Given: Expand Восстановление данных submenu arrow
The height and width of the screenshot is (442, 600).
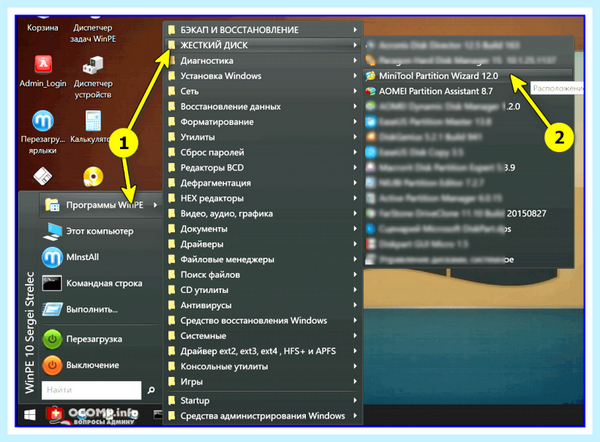Looking at the screenshot, I should click(x=355, y=106).
